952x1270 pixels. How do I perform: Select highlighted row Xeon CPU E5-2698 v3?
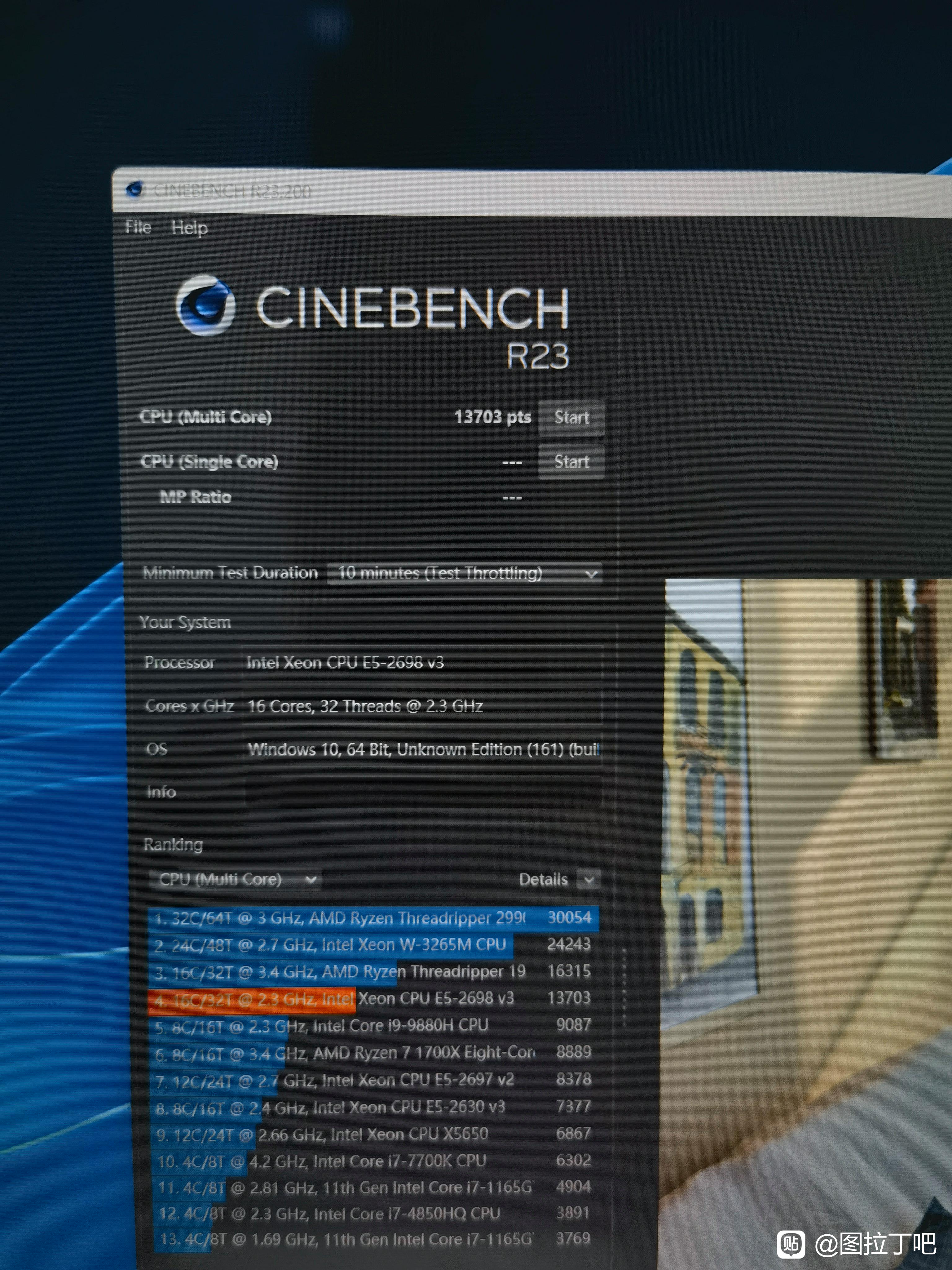pyautogui.click(x=373, y=999)
